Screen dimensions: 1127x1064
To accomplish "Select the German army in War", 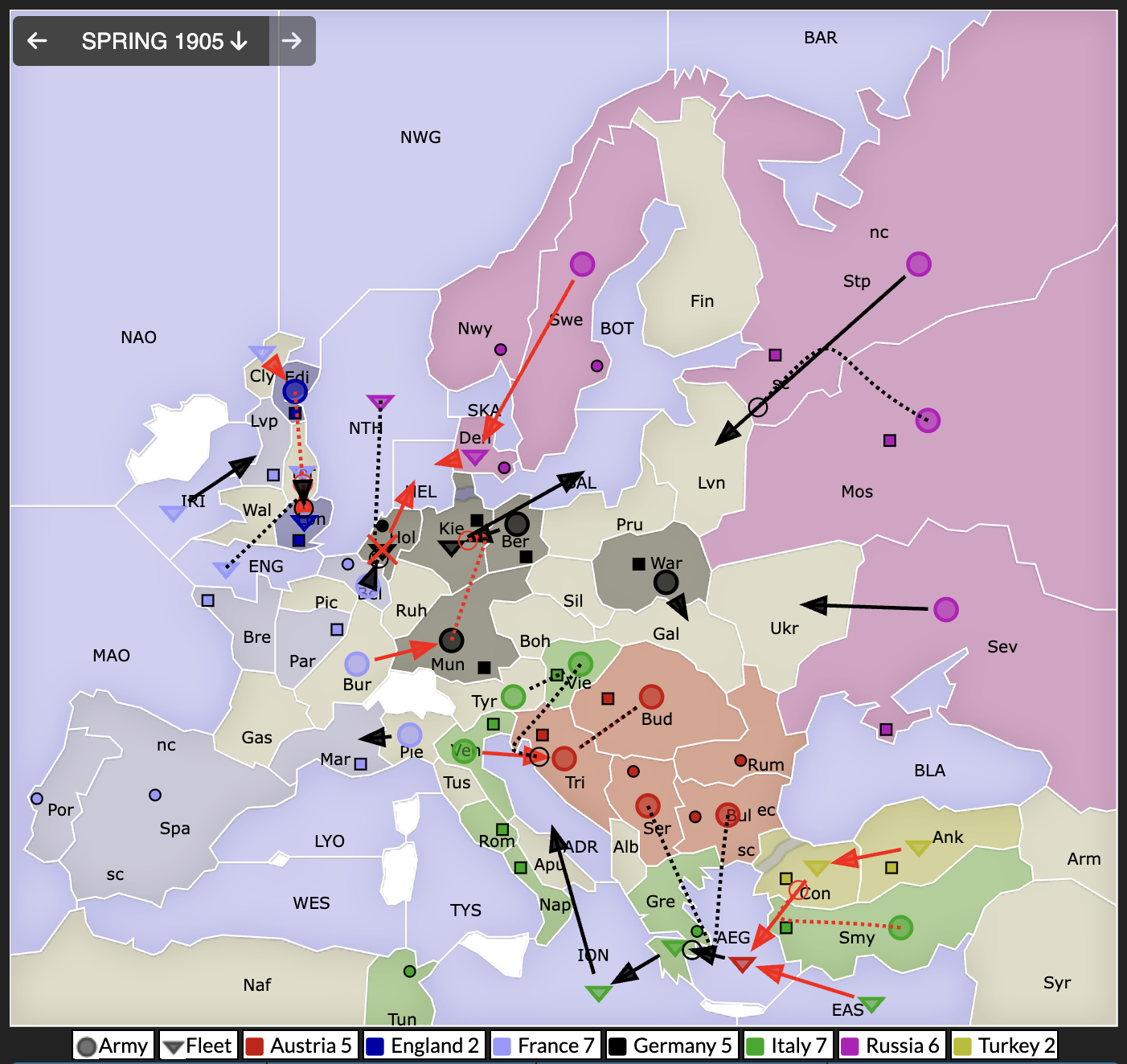I will click(666, 583).
